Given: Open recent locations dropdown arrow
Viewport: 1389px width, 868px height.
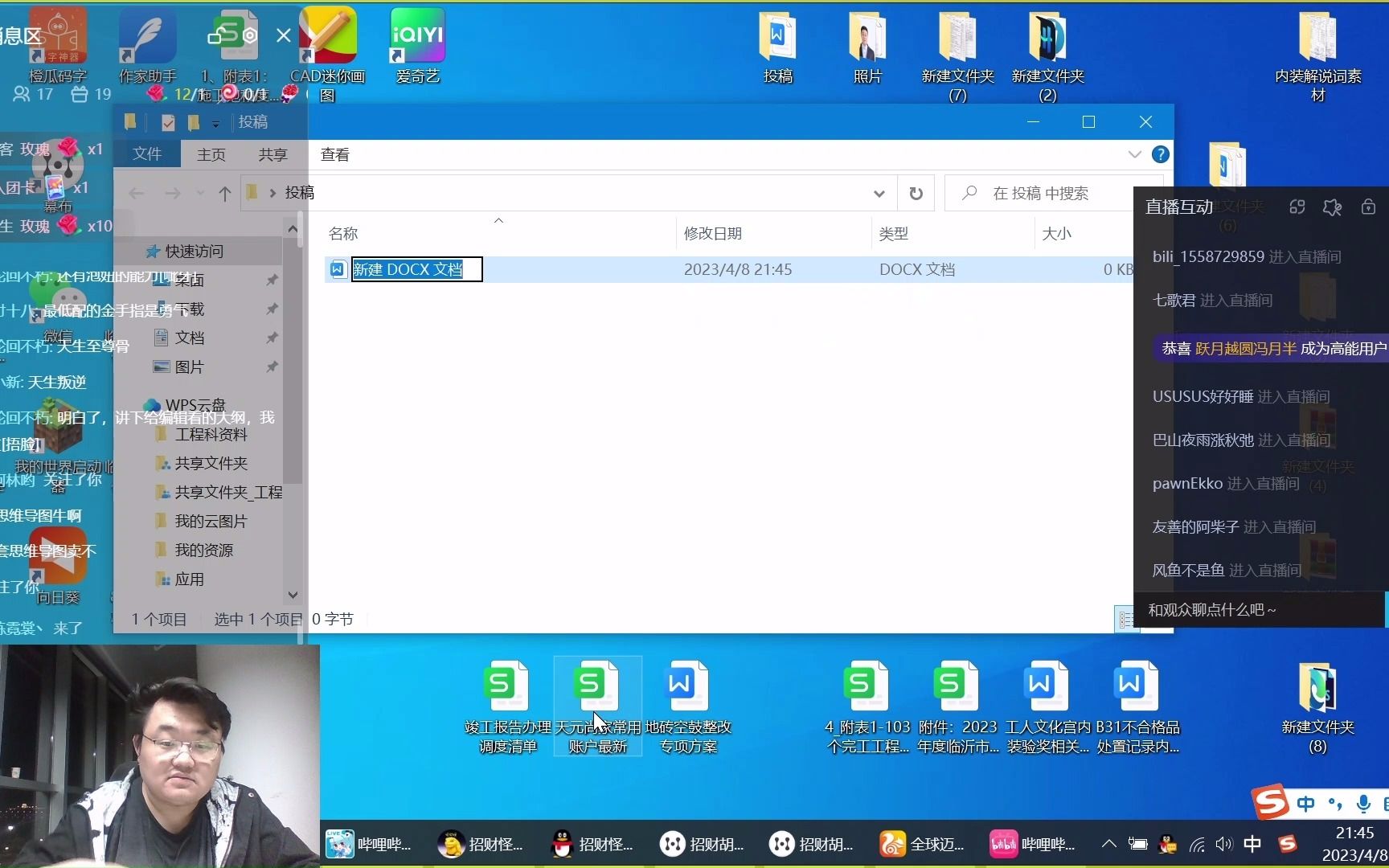Looking at the screenshot, I should pos(200,193).
